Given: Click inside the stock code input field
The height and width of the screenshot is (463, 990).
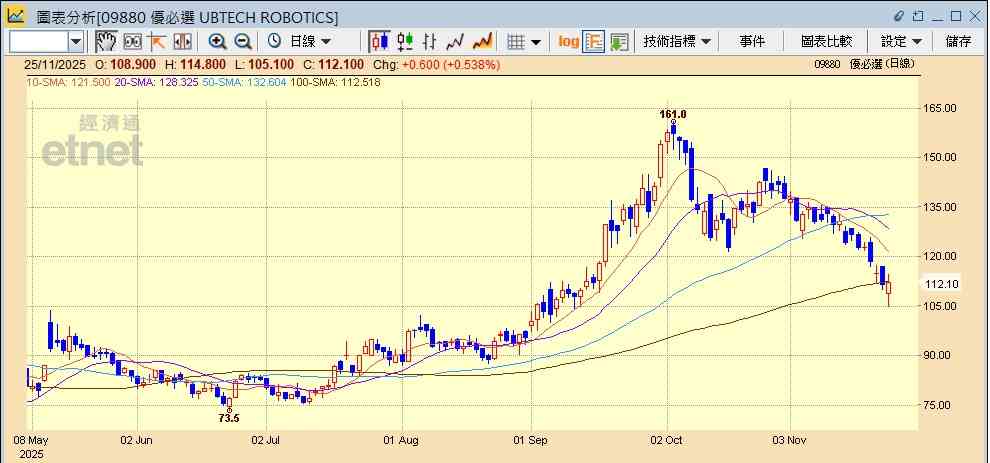Looking at the screenshot, I should pos(38,41).
